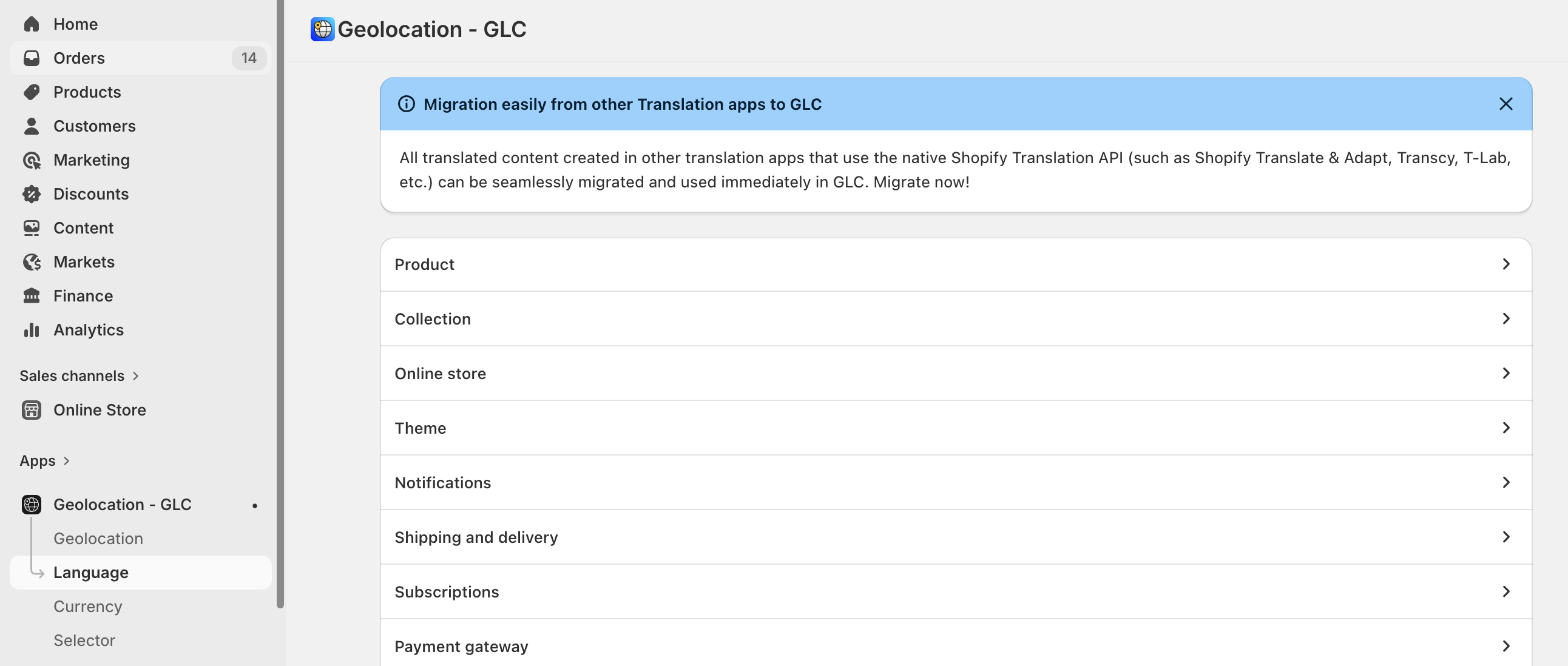Click the Marketing target icon
Screen dimensions: 1568x666
pos(32,160)
